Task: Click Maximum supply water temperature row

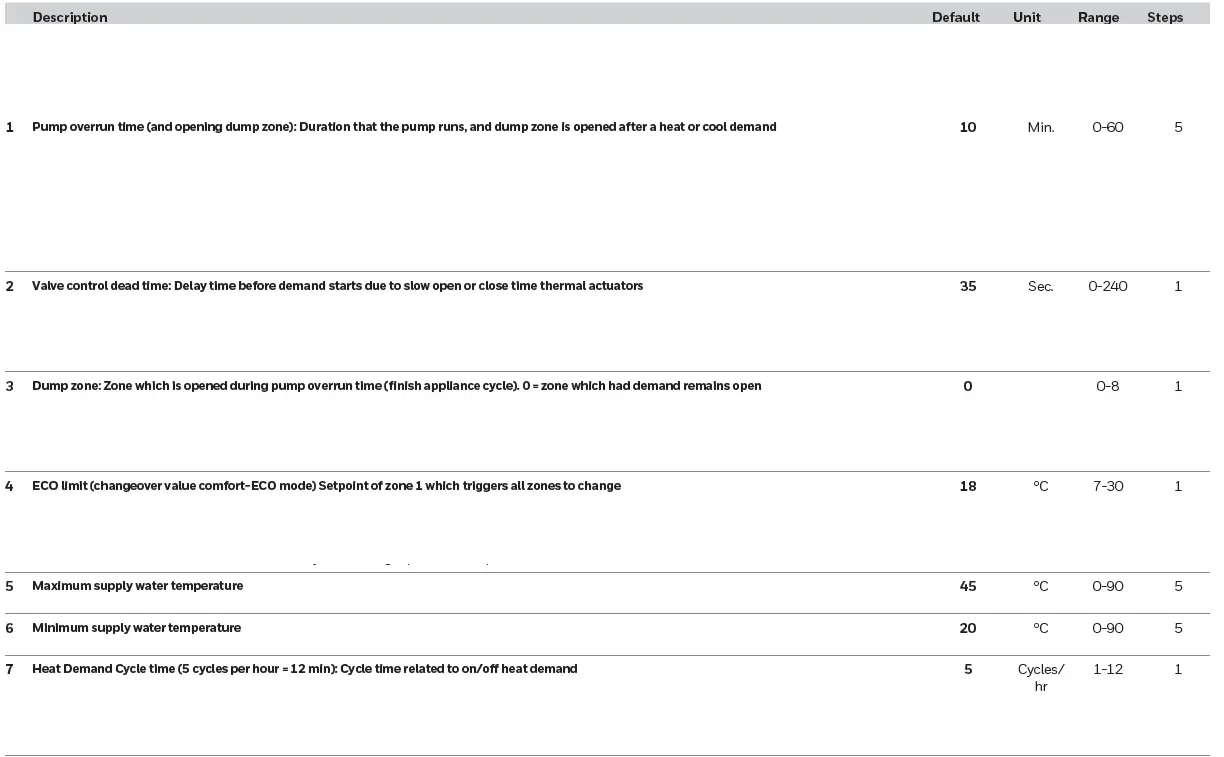Action: [x=137, y=586]
